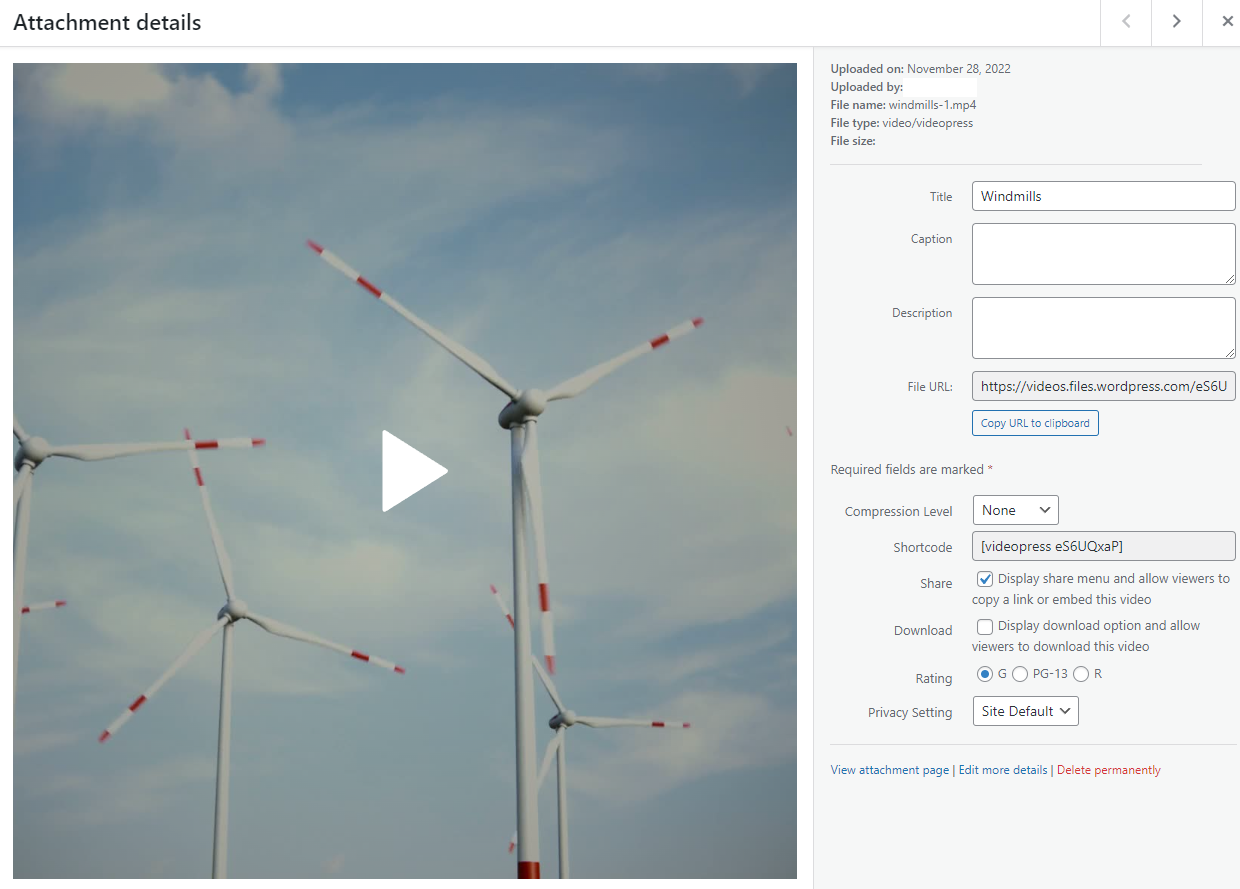Select the G rating

(985, 673)
